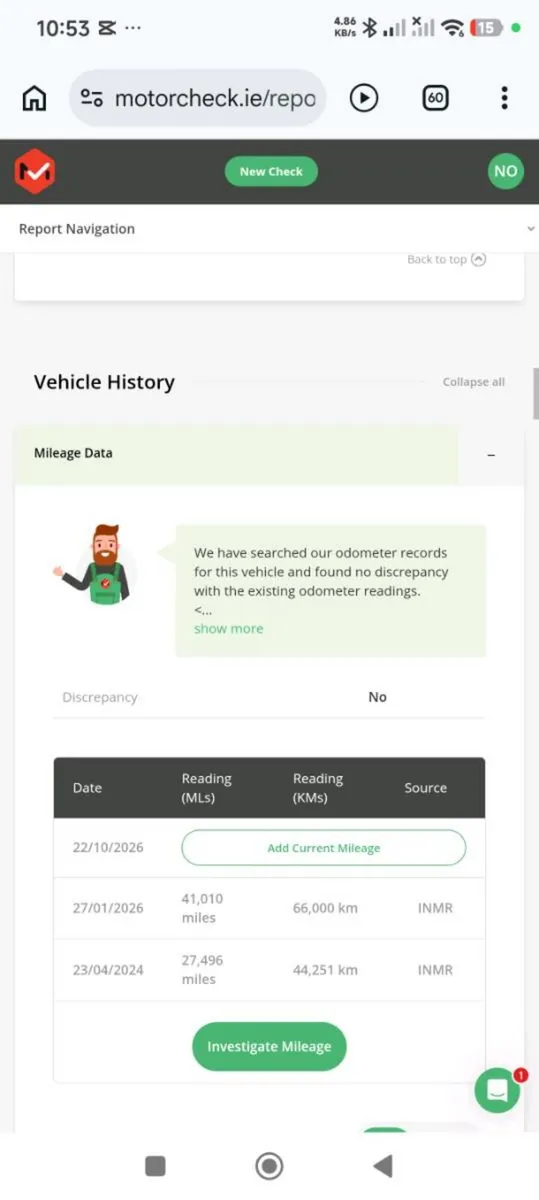539x1200 pixels.
Task: Open the browser three-dot menu
Action: click(504, 98)
